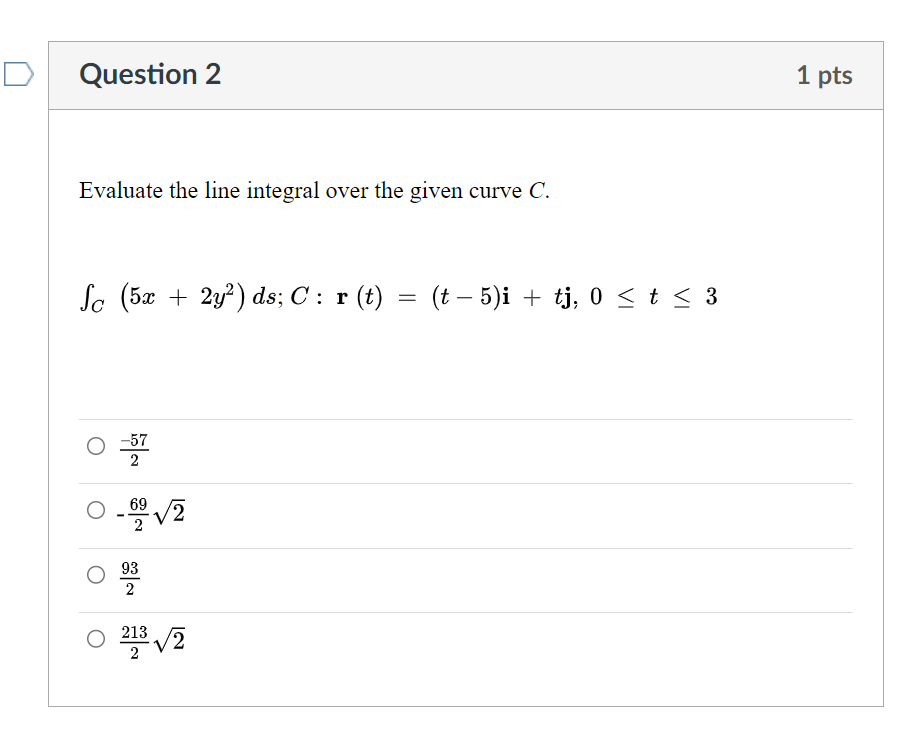Click the answer text -57/2

point(135,448)
